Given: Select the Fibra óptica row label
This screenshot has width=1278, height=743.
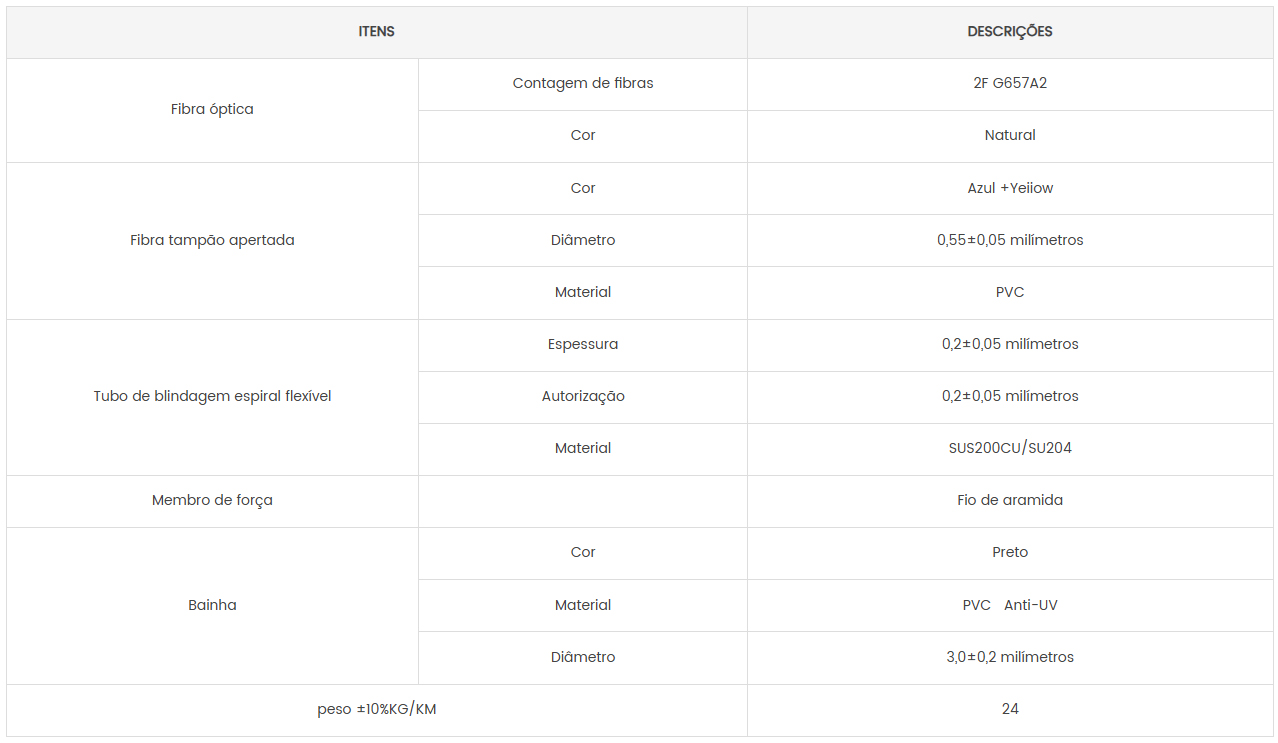Looking at the screenshot, I should pyautogui.click(x=212, y=110).
